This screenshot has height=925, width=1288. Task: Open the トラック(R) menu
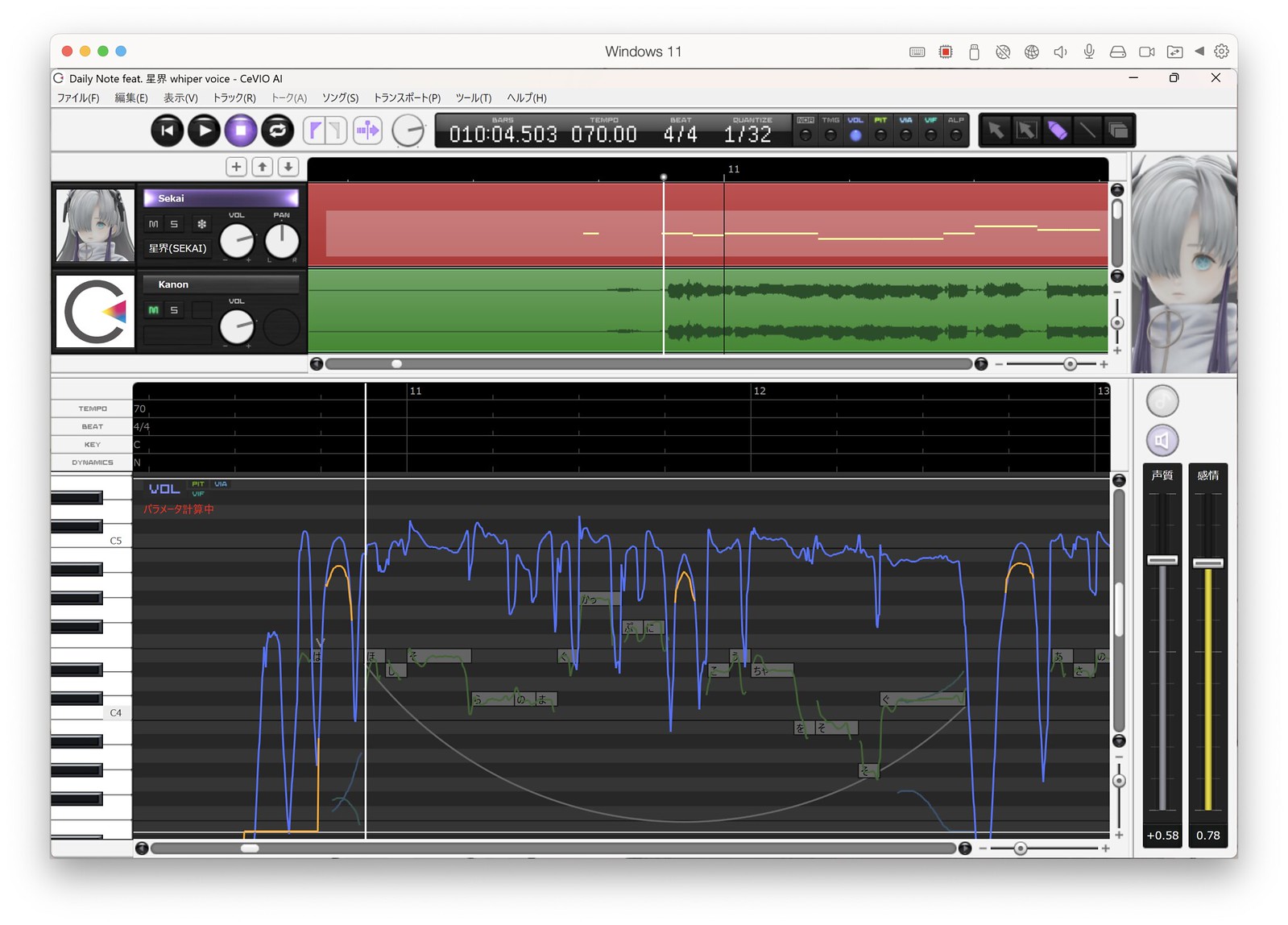click(x=234, y=97)
